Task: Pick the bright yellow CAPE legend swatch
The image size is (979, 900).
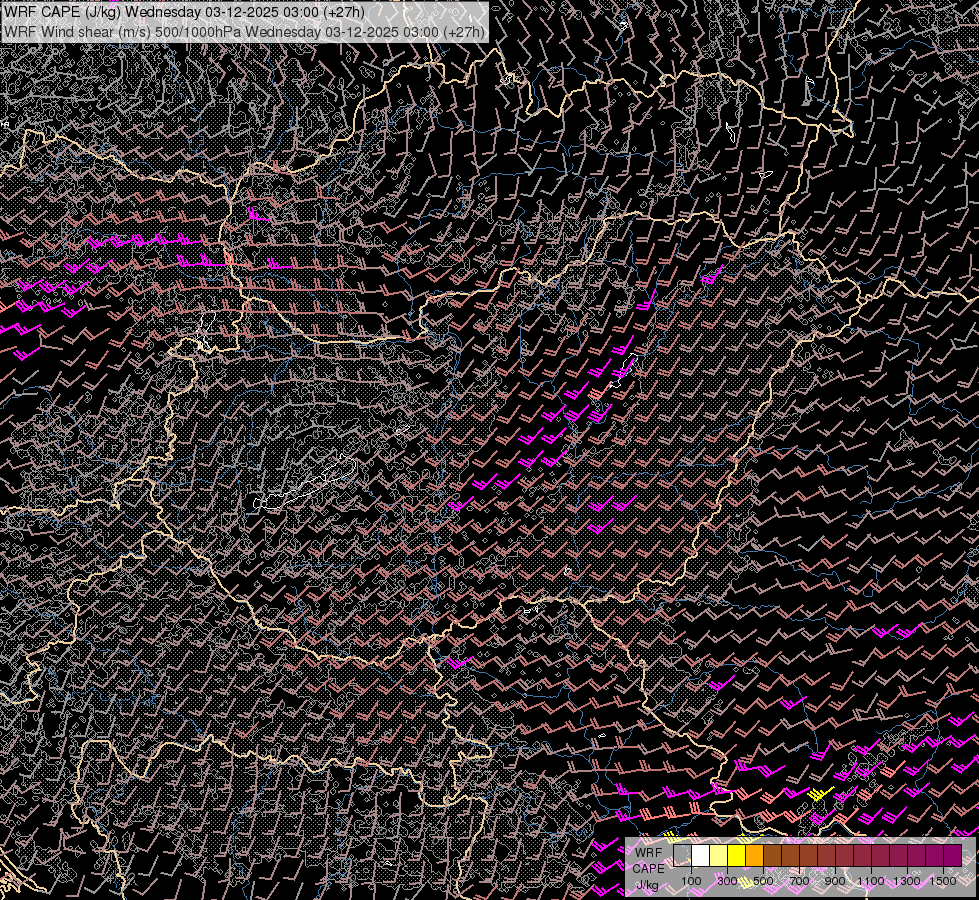Action: tap(737, 855)
